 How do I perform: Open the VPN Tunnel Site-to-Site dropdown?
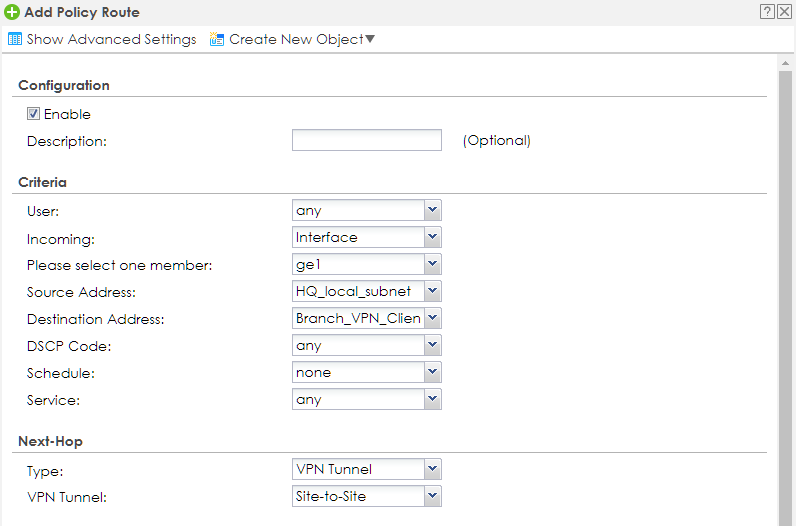[x=432, y=496]
